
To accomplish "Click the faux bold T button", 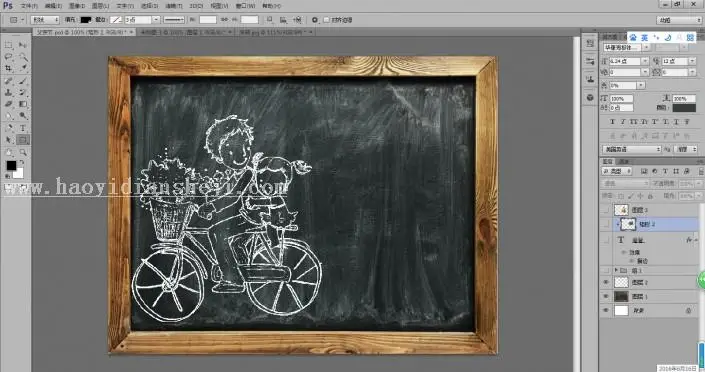I will click(x=612, y=121).
